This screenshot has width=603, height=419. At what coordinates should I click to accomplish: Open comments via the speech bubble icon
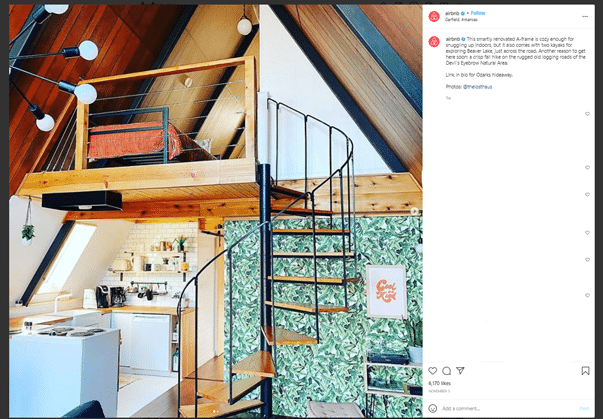(x=446, y=371)
